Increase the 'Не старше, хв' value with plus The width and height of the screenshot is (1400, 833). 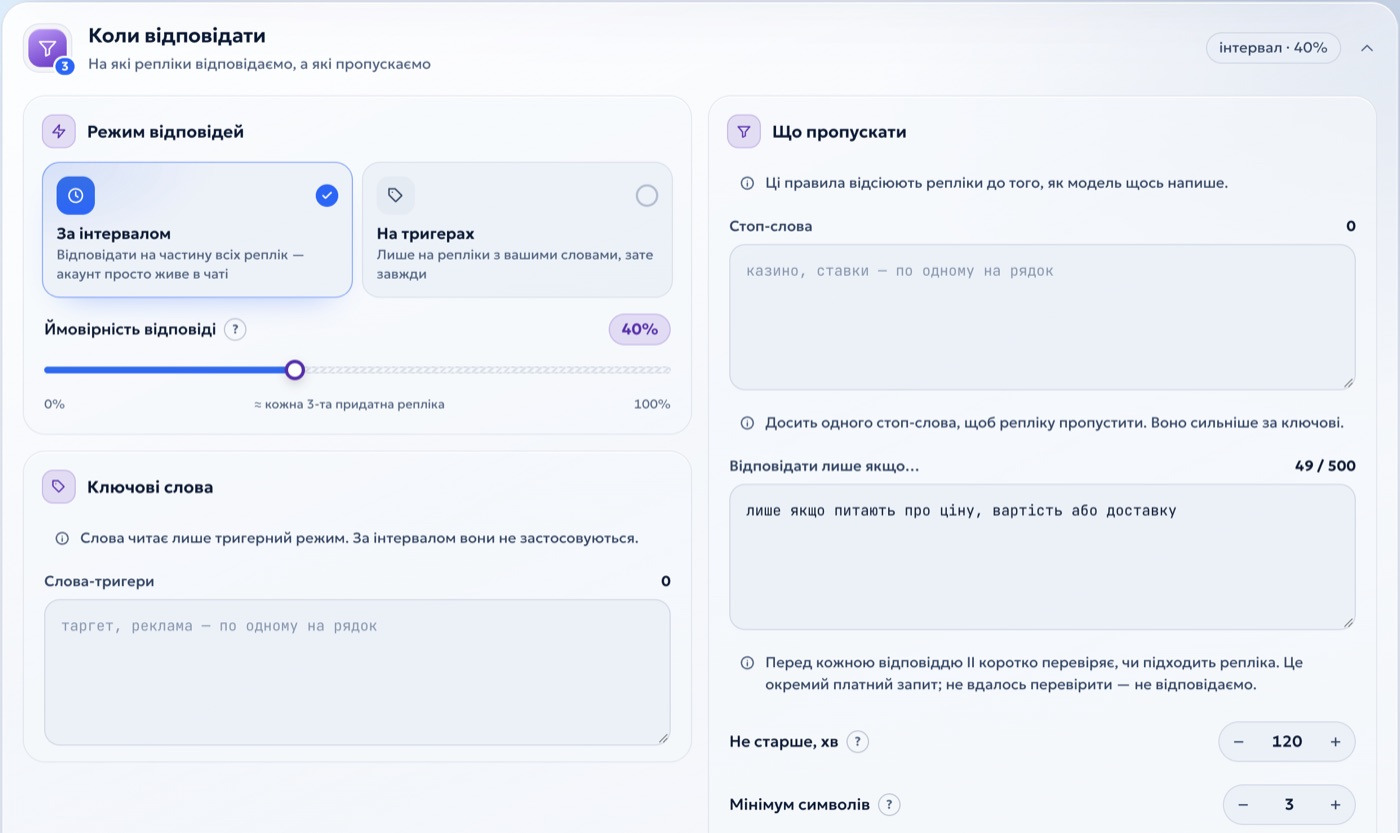(1335, 742)
